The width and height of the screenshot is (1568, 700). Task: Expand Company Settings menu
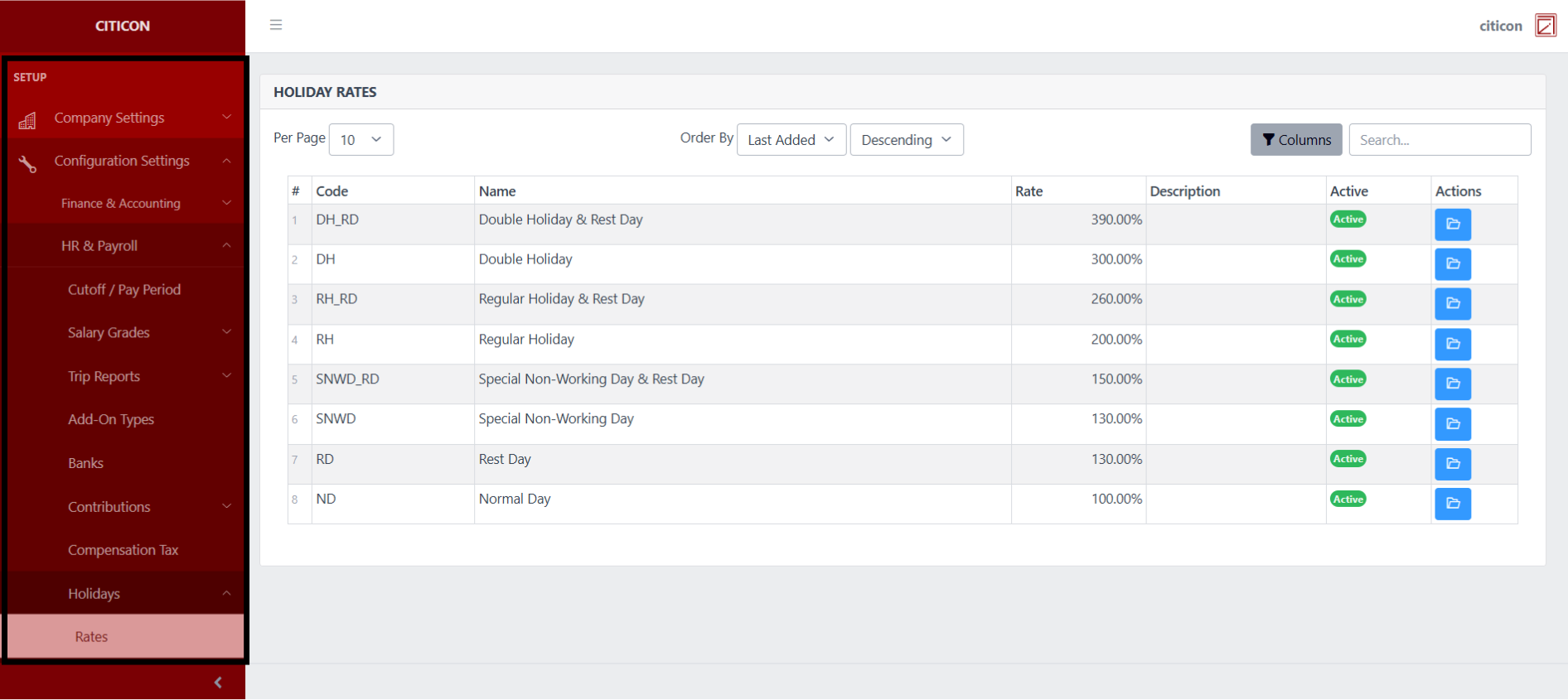click(124, 118)
